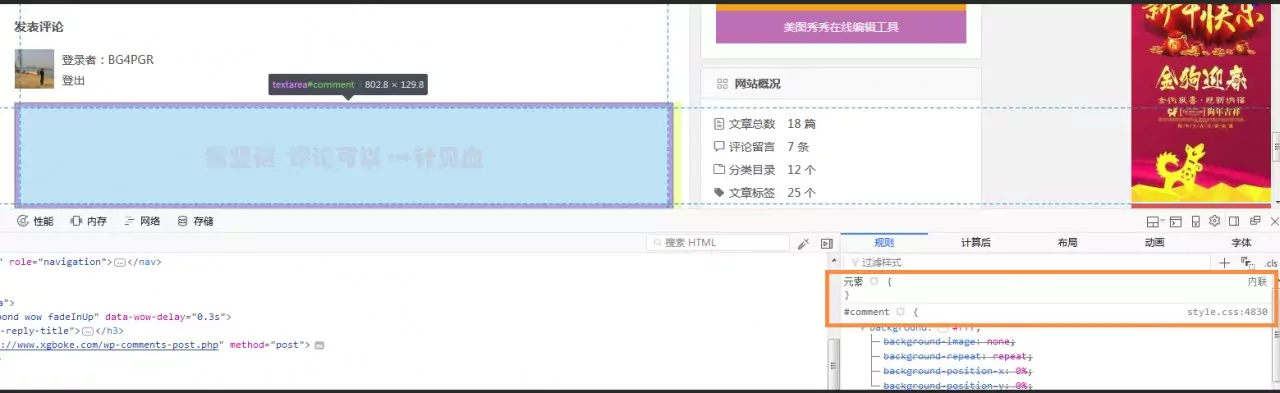Screen dimensions: 1280x393
Task: Click the 25 个 tag count
Action: coord(802,192)
